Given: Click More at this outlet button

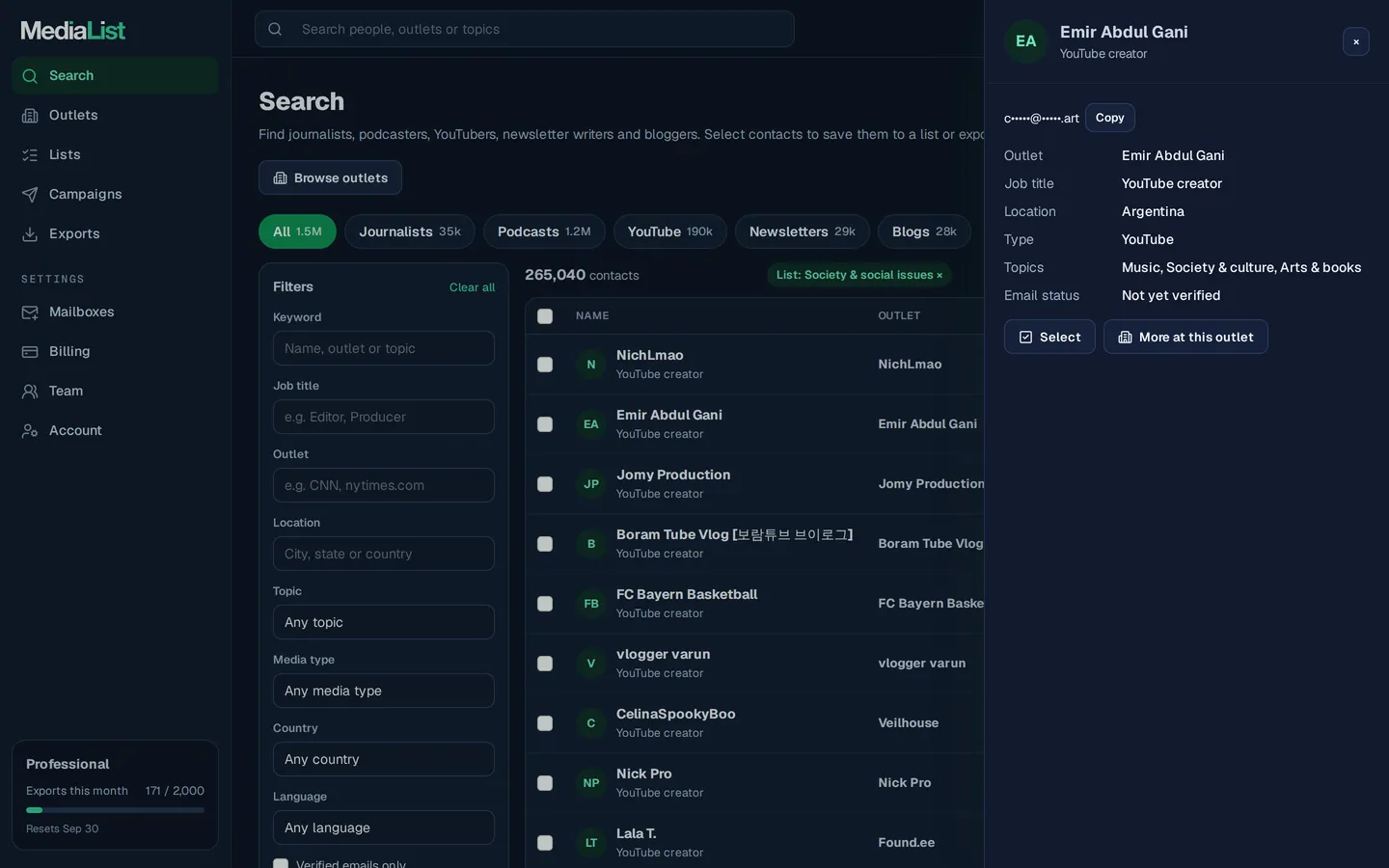Looking at the screenshot, I should pos(1185,337).
